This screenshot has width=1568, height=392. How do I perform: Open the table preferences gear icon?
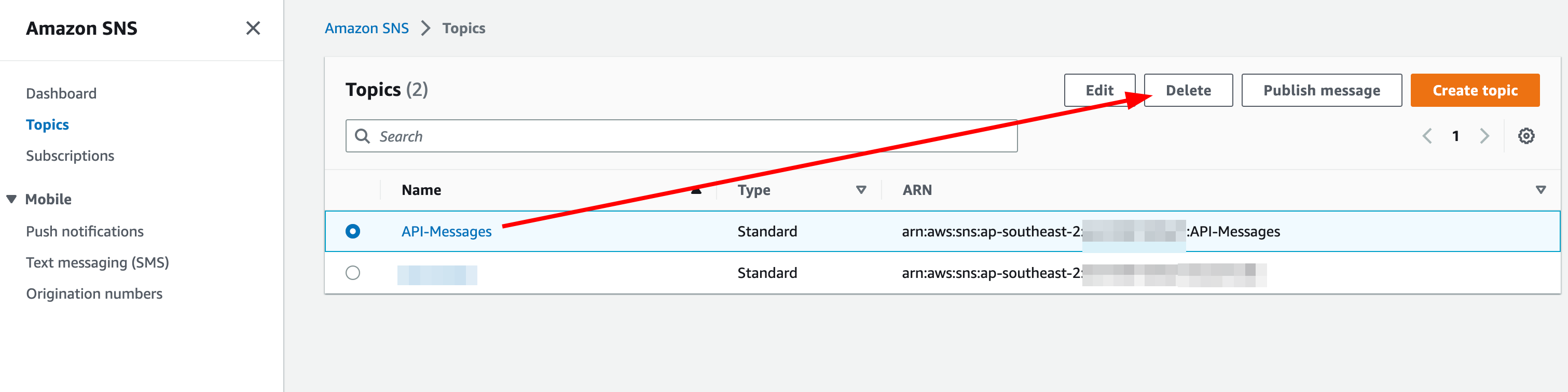tap(1526, 136)
